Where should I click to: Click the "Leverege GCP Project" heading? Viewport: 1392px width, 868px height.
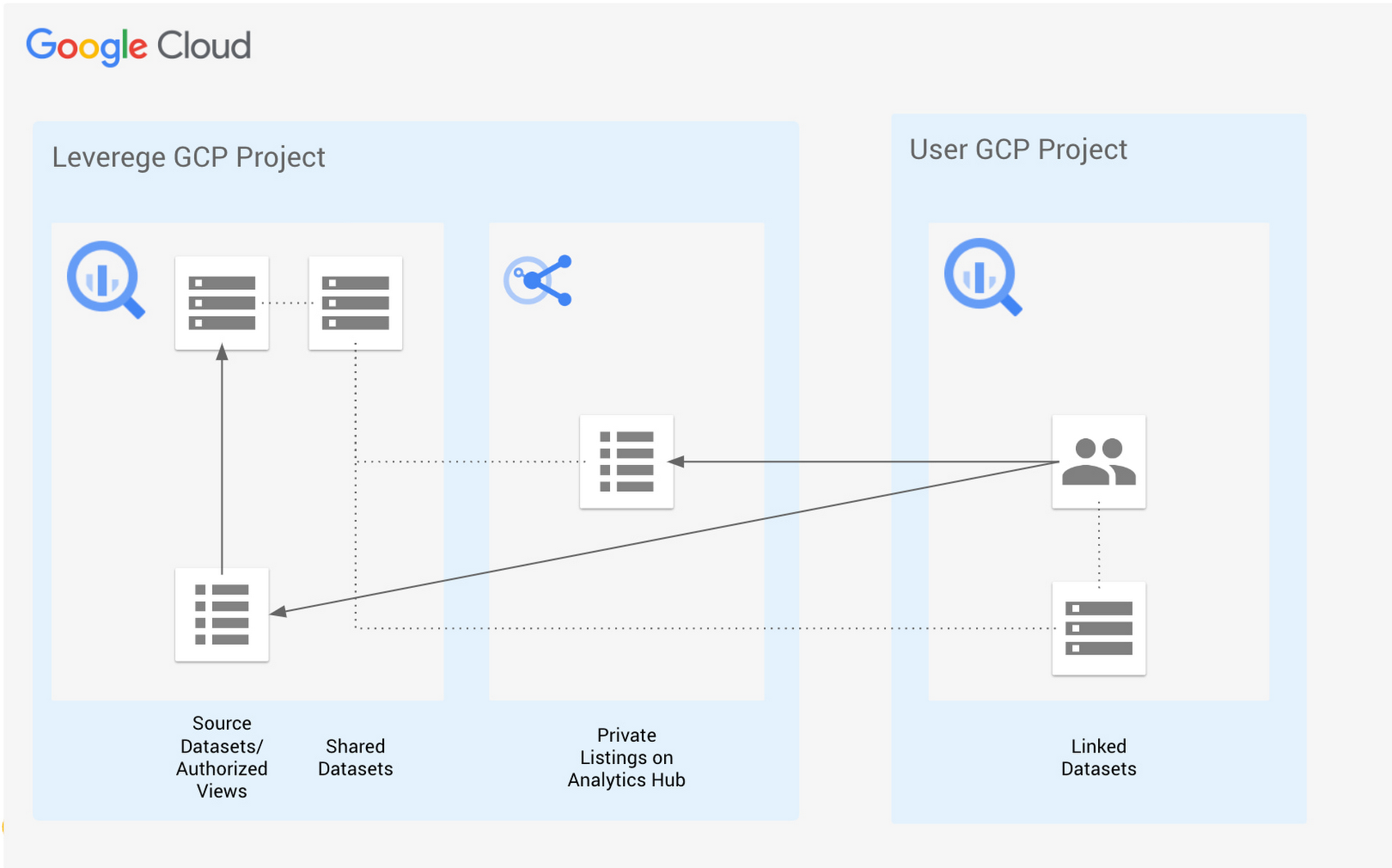188,157
